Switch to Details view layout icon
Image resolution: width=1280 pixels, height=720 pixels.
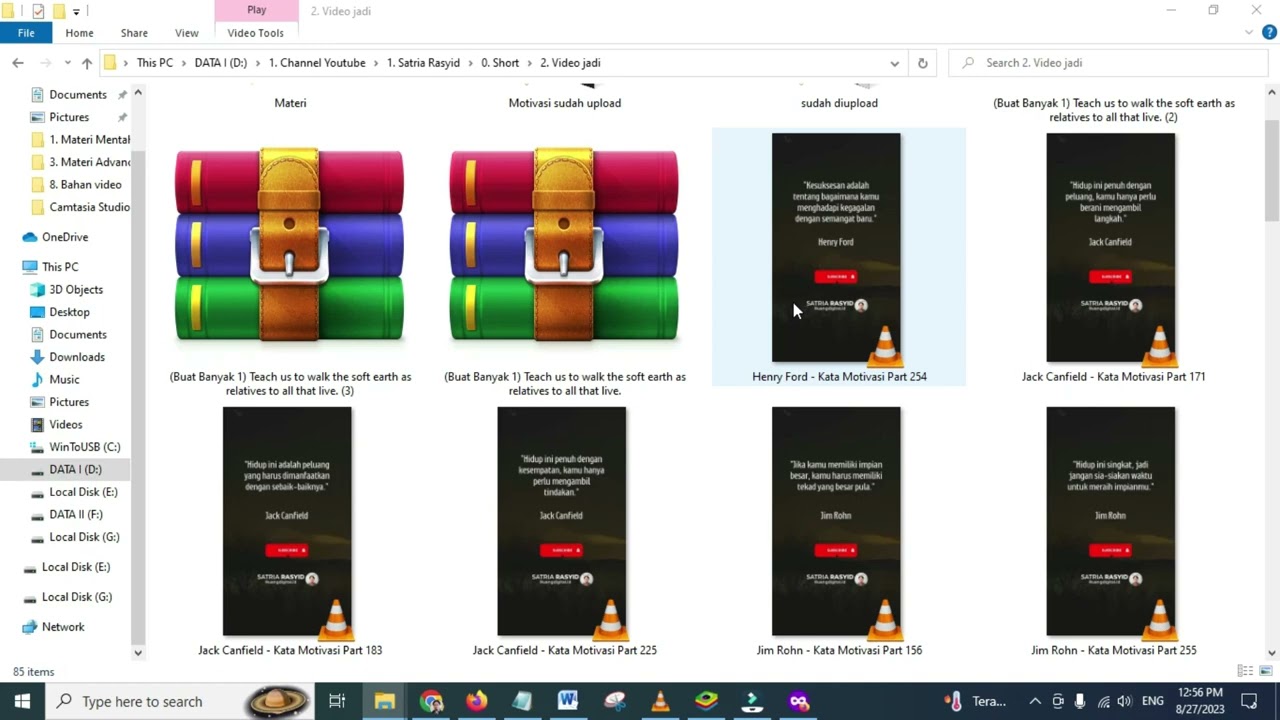pyautogui.click(x=1245, y=671)
